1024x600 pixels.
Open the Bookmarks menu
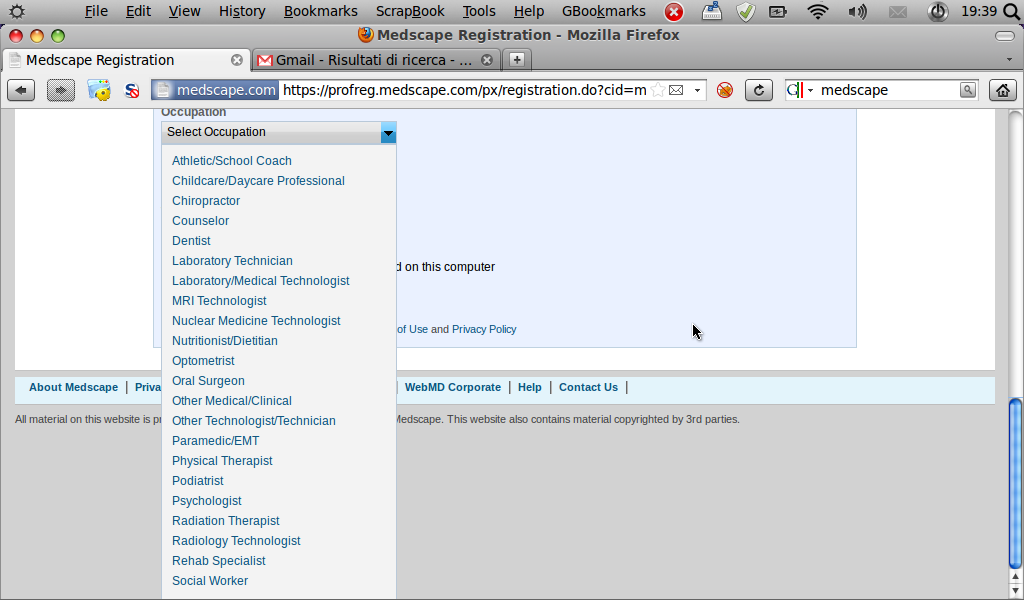(x=321, y=11)
